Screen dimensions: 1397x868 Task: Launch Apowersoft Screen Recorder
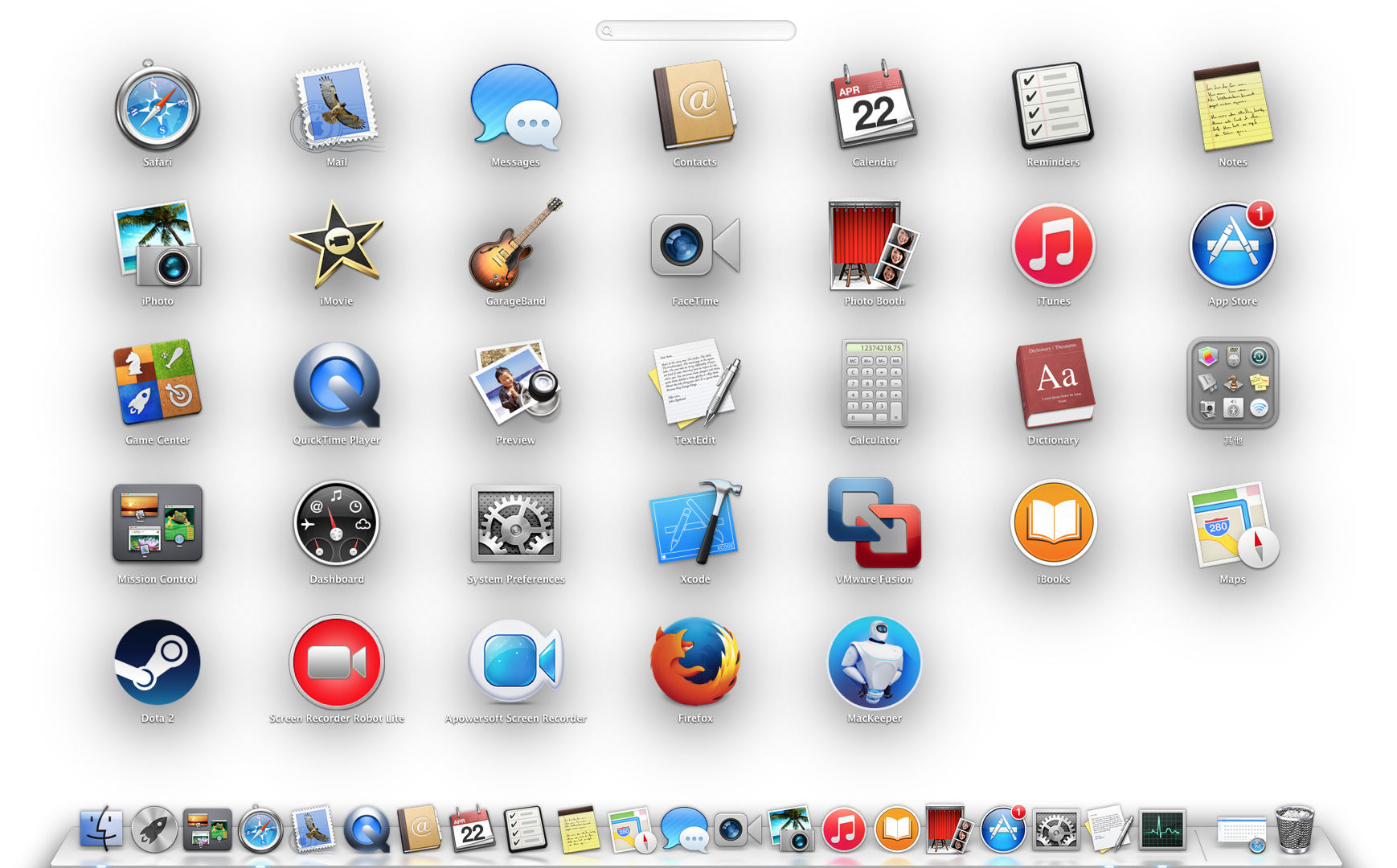(515, 661)
